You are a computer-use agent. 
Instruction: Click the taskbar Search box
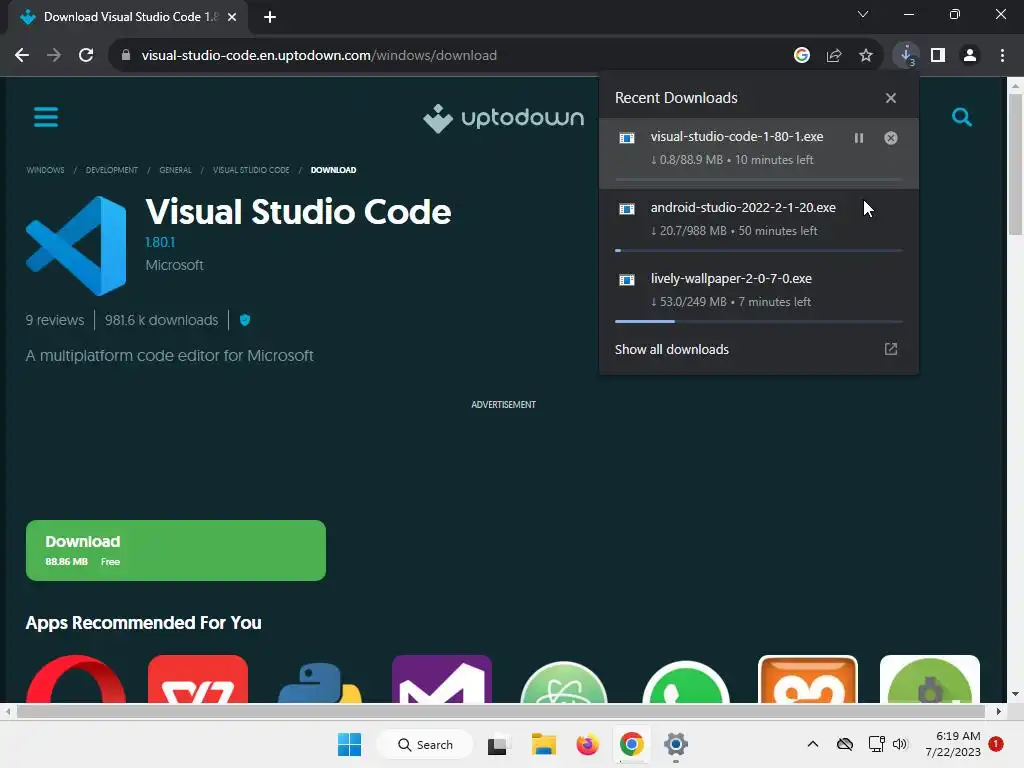pos(426,744)
